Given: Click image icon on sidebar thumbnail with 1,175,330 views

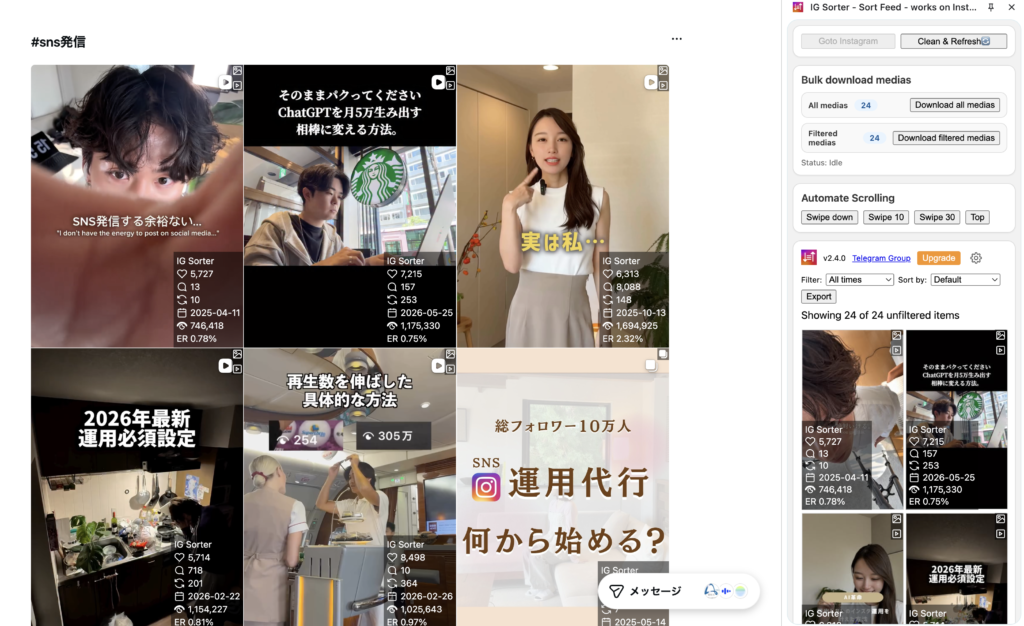Looking at the screenshot, I should 1000,336.
